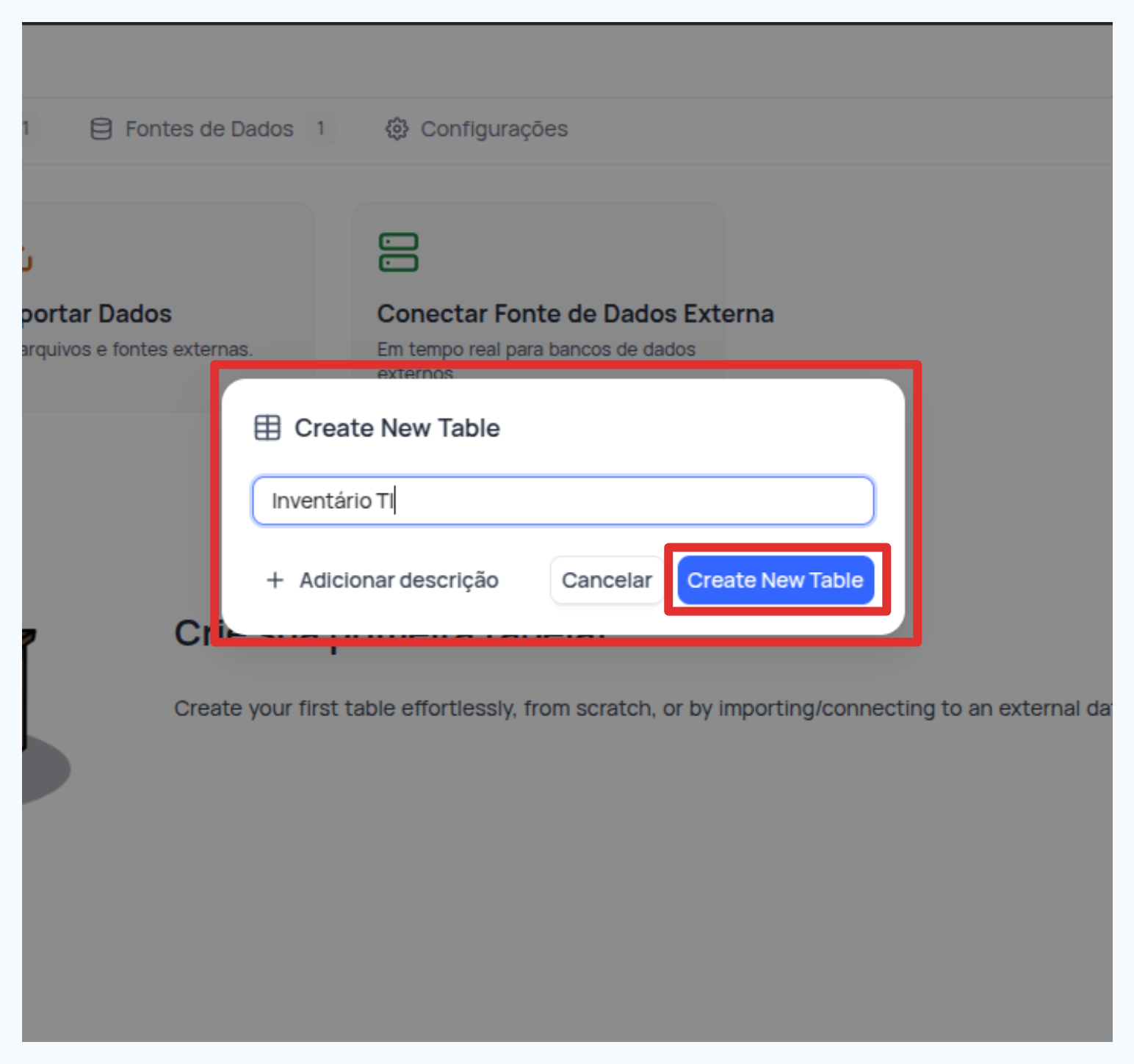Open Configurações via the gear icon
Image resolution: width=1134 pixels, height=1064 pixels.
coord(396,129)
